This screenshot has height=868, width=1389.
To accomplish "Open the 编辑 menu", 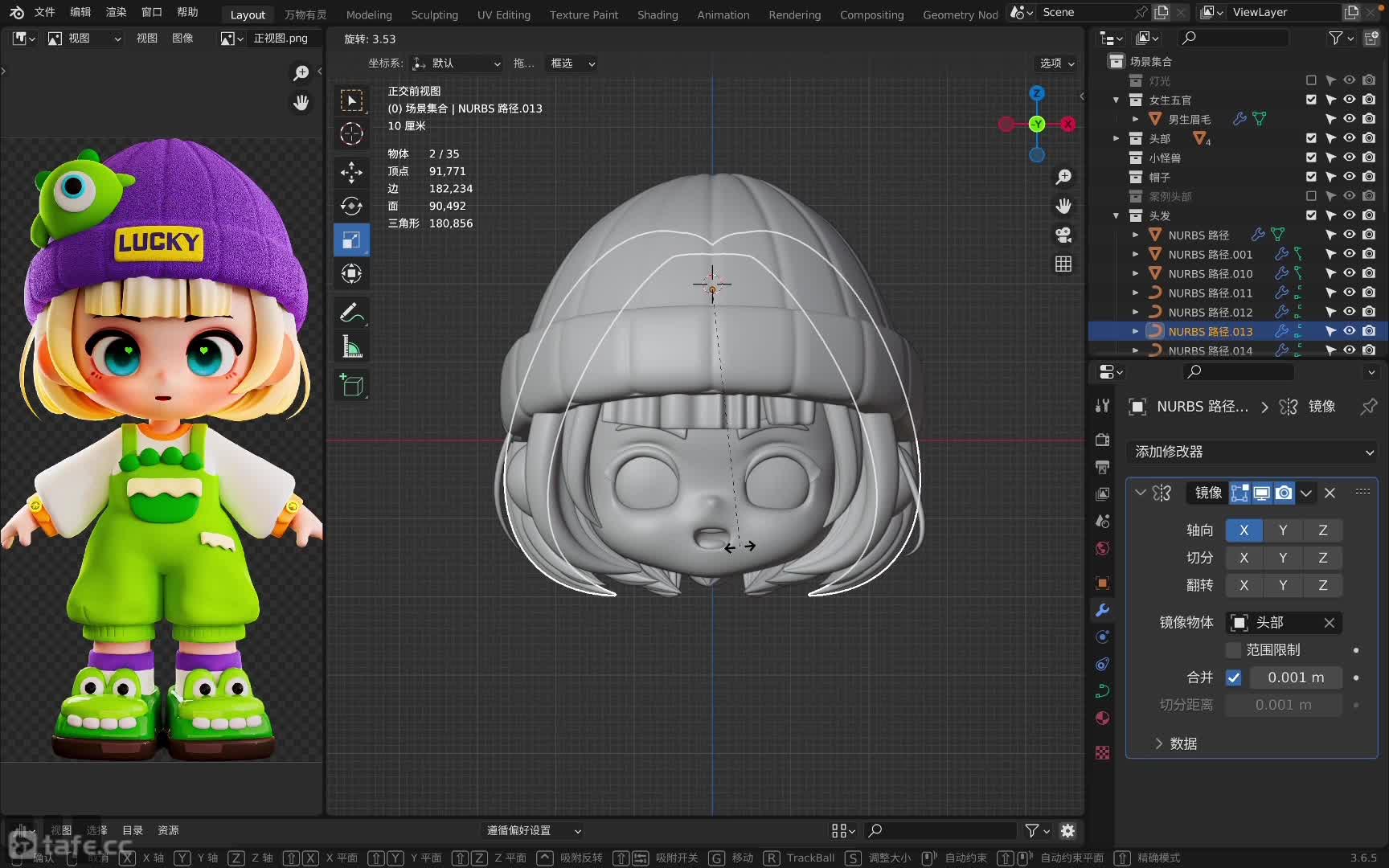I will tap(80, 12).
